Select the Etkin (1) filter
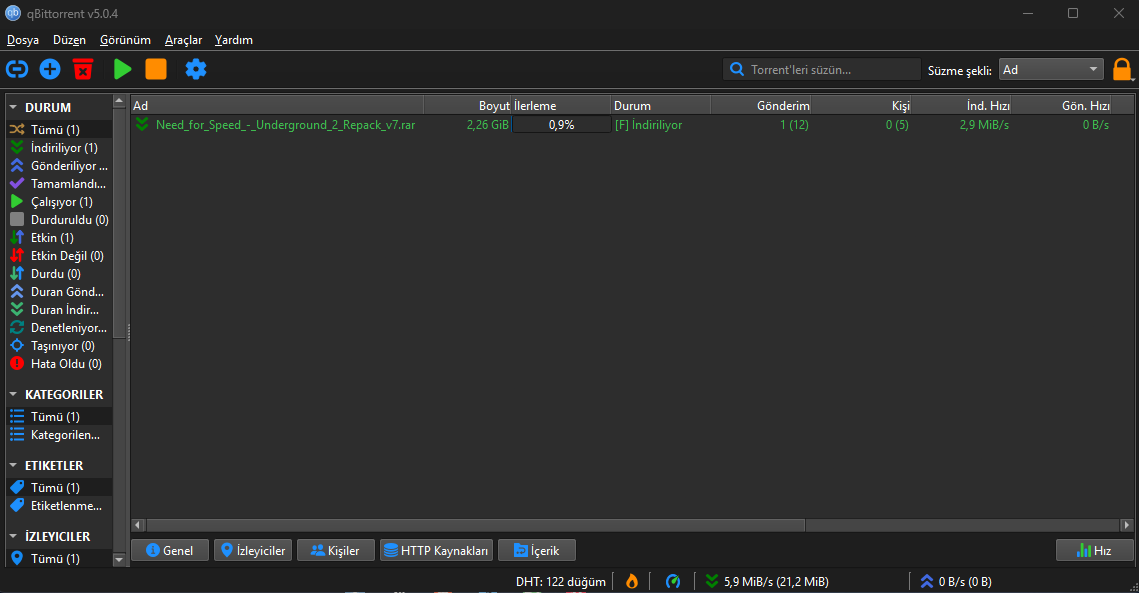1139x593 pixels. (x=60, y=238)
